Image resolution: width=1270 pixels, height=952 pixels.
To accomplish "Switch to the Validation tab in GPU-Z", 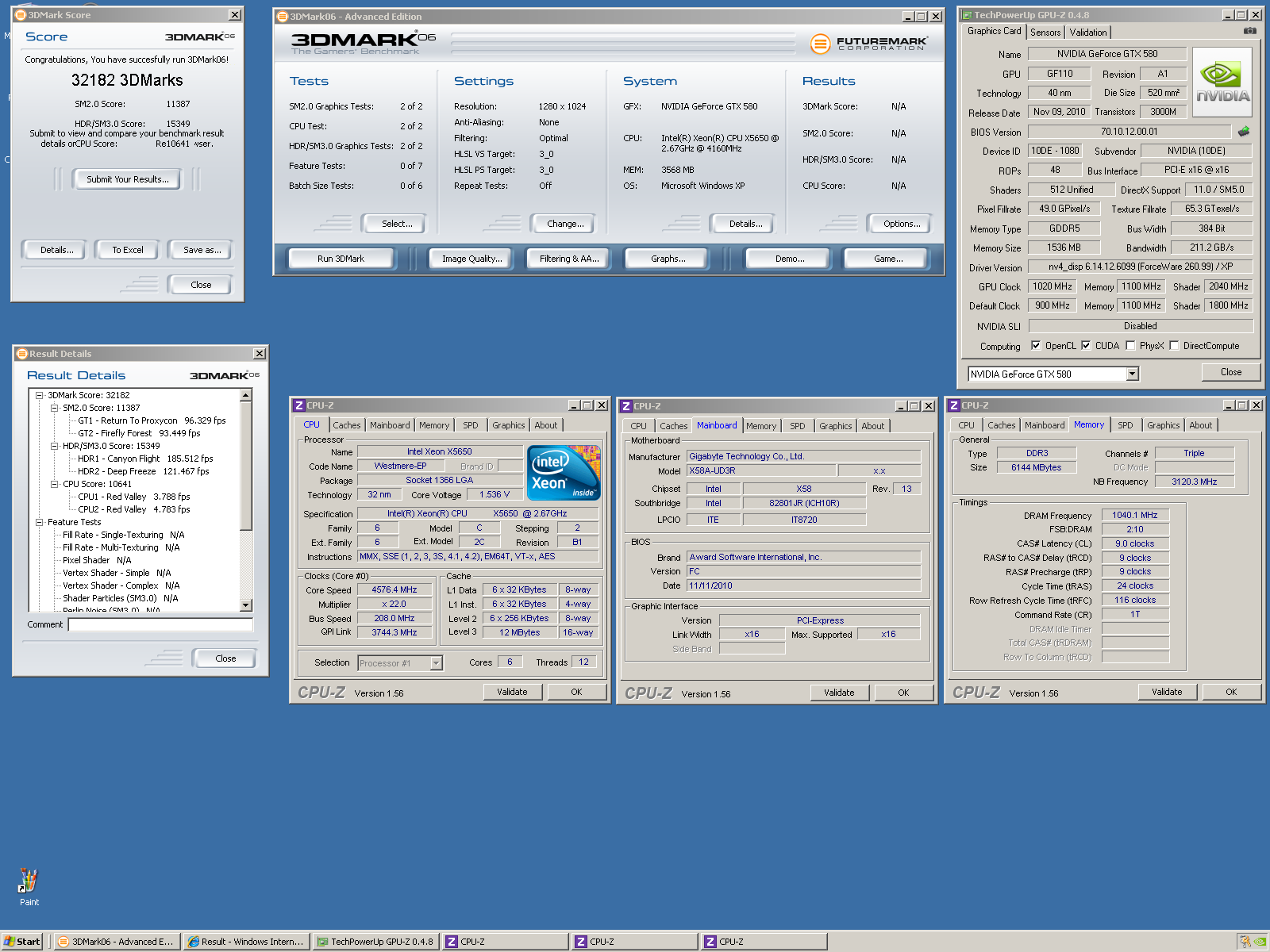I will coord(1087,33).
